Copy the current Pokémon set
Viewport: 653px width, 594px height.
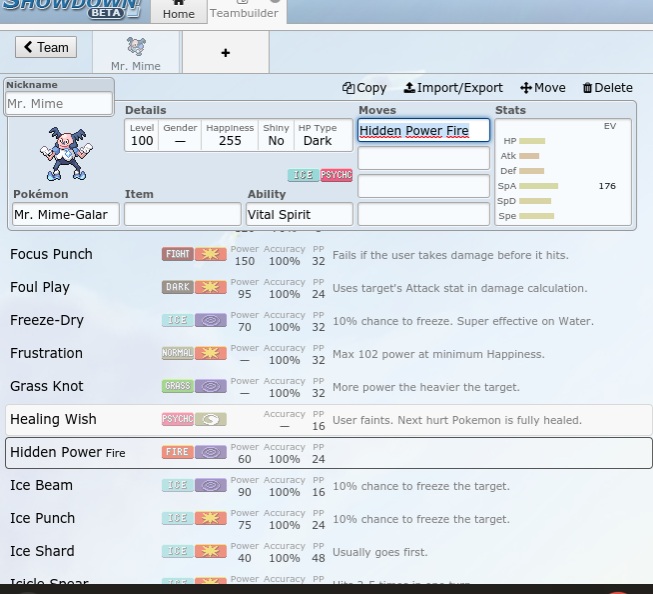[364, 88]
